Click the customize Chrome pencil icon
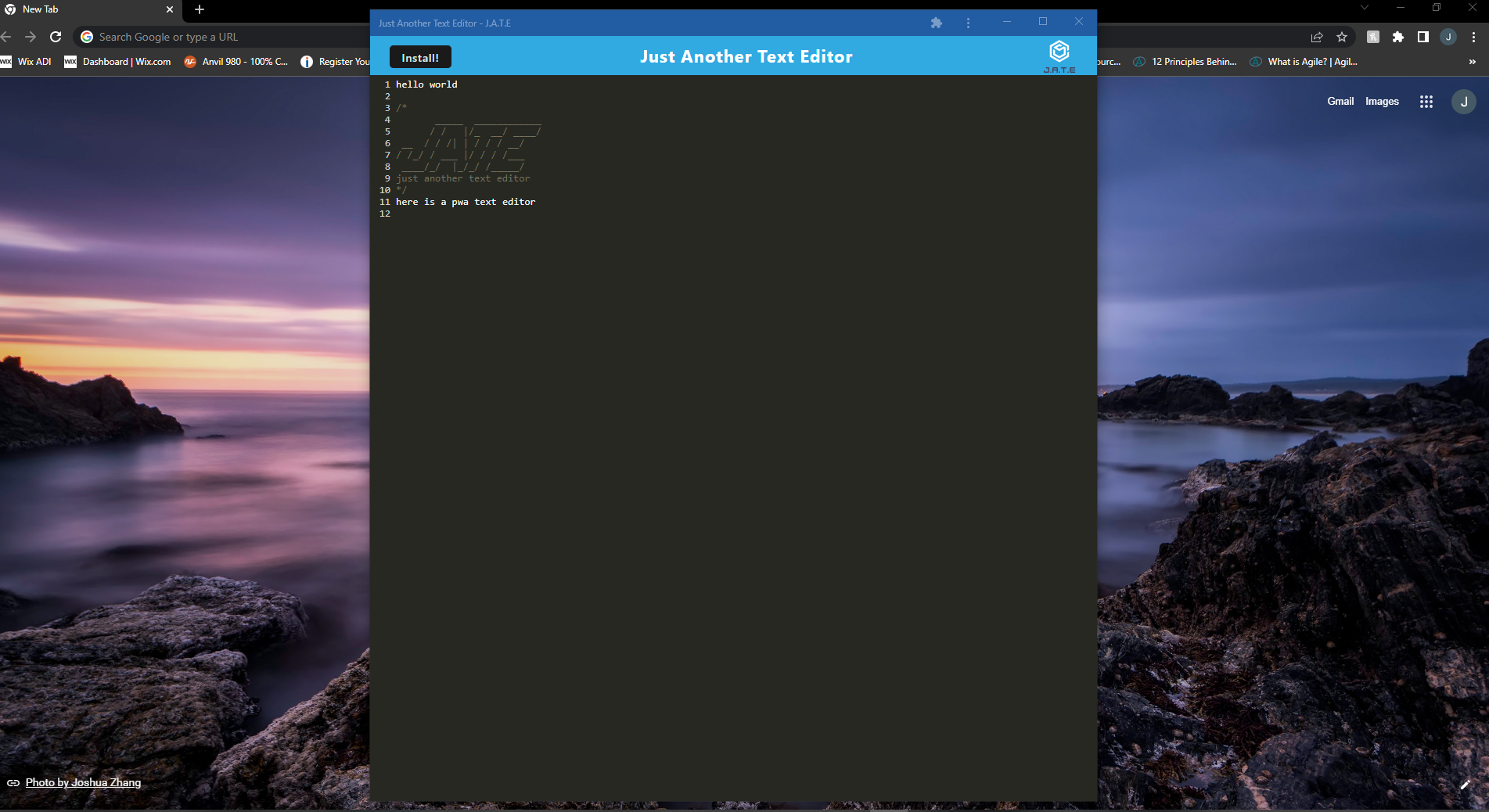 coord(1464,785)
